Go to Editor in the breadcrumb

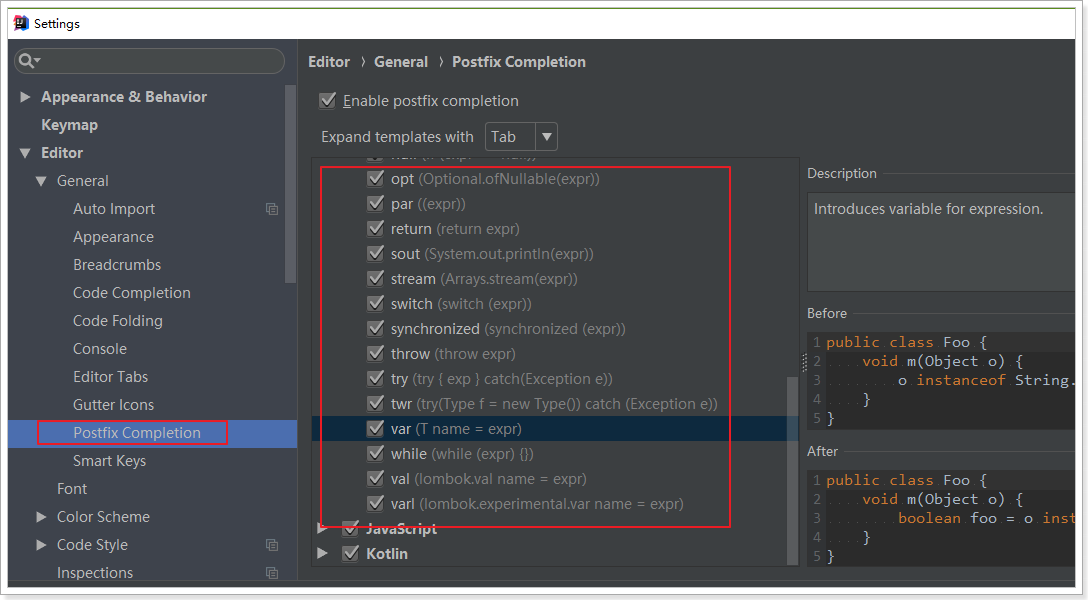(329, 62)
